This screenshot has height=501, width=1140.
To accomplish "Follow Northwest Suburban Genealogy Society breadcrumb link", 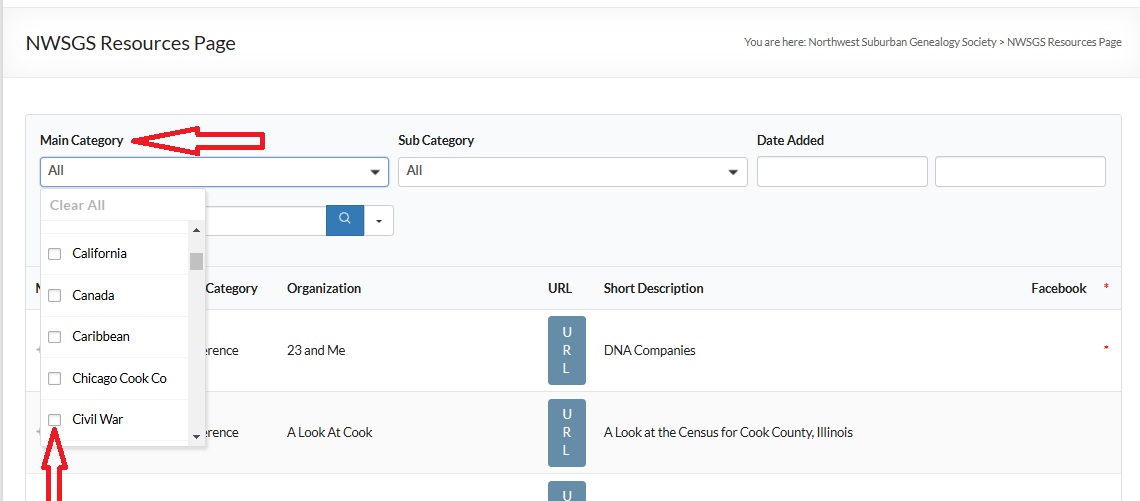I will (902, 43).
